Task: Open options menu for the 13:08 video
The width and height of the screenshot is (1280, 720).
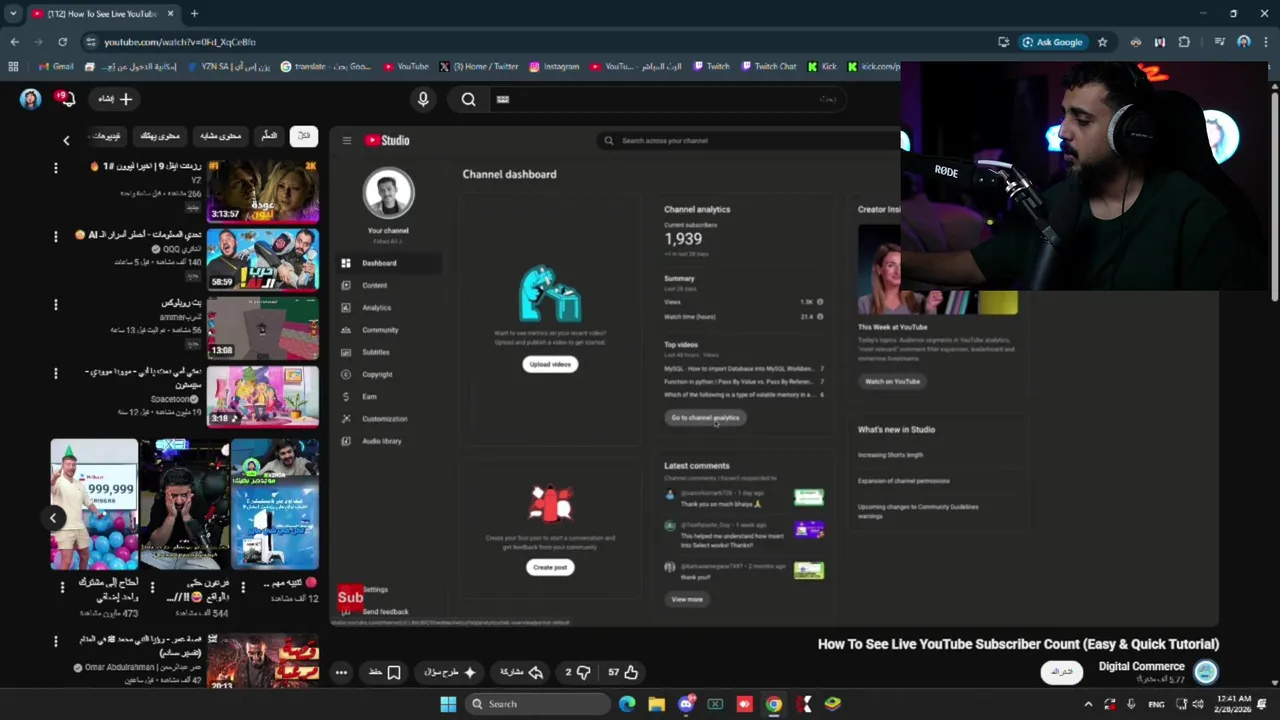Action: click(x=56, y=304)
